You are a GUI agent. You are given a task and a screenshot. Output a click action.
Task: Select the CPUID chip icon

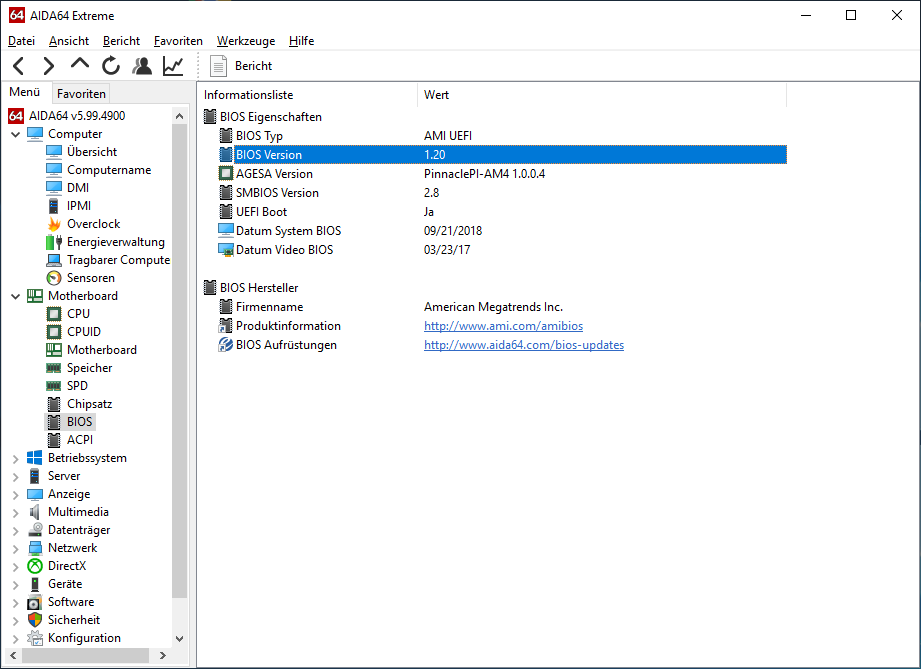coord(54,332)
